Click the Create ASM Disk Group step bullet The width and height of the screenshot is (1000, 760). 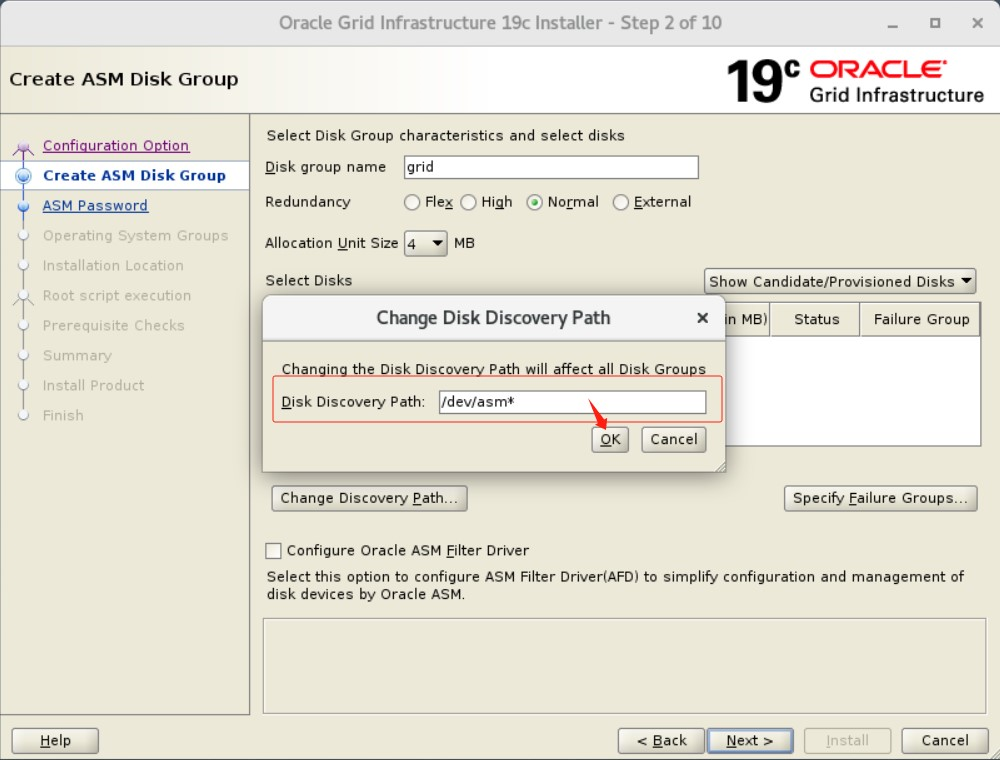tap(24, 175)
